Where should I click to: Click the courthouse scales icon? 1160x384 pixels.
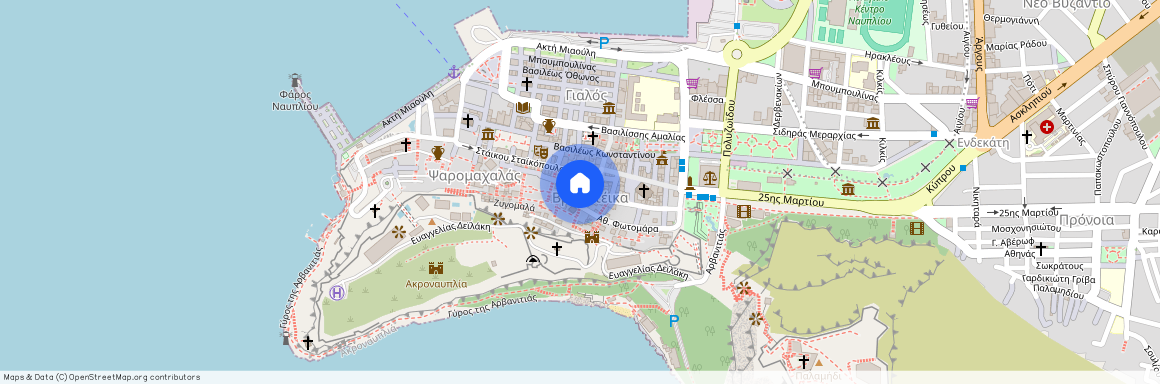709,178
